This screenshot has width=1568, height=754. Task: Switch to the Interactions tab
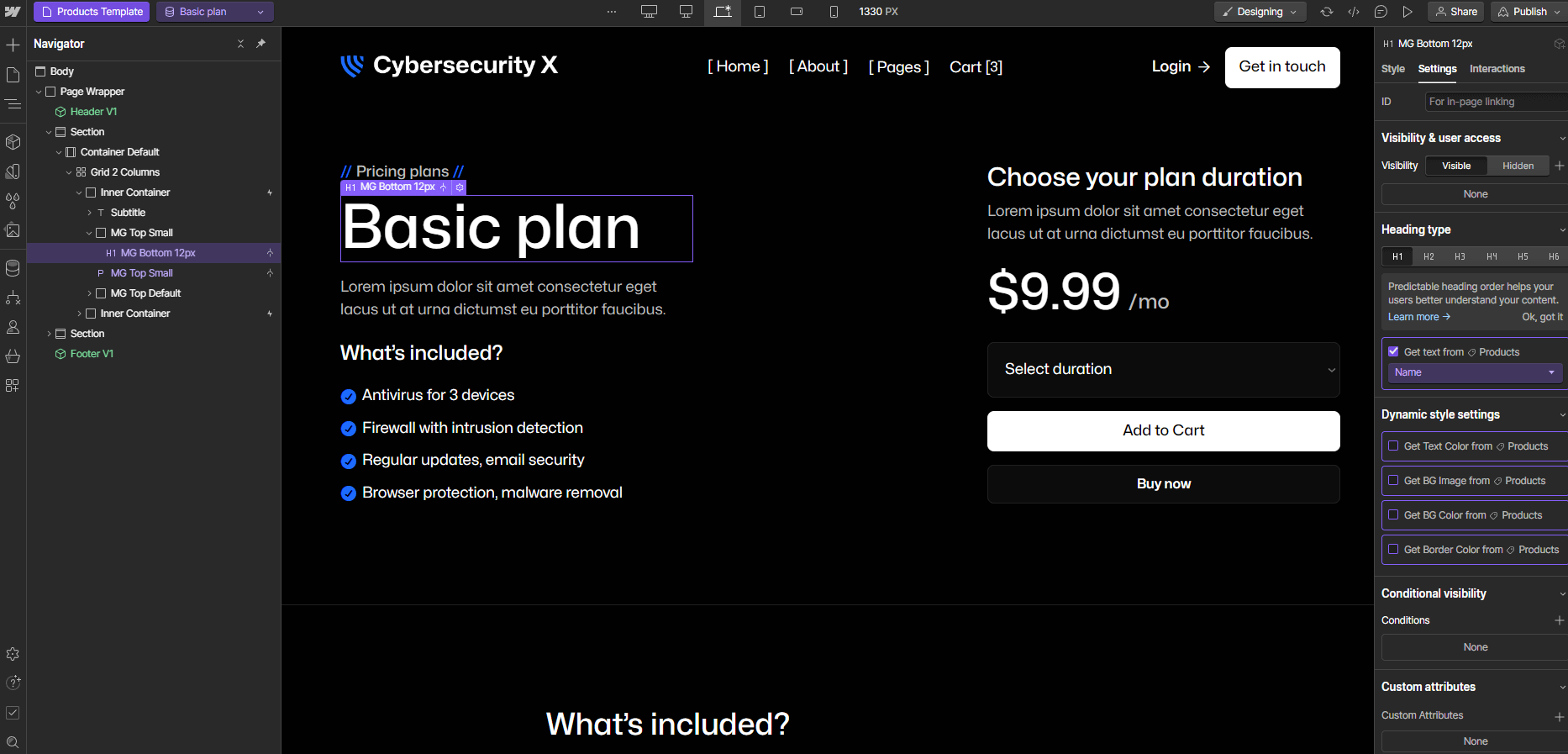[x=1497, y=69]
